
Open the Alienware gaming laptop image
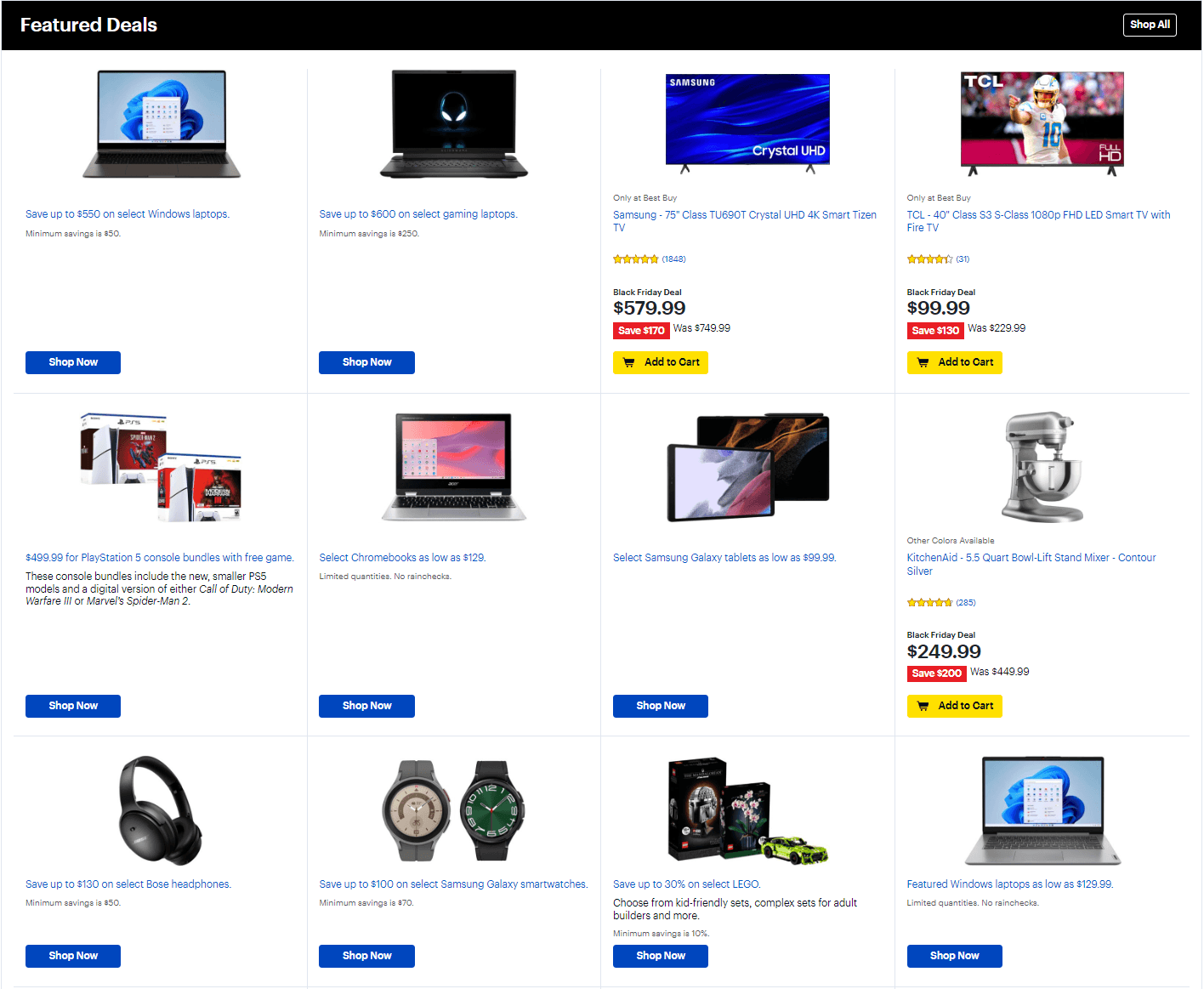coord(454,124)
